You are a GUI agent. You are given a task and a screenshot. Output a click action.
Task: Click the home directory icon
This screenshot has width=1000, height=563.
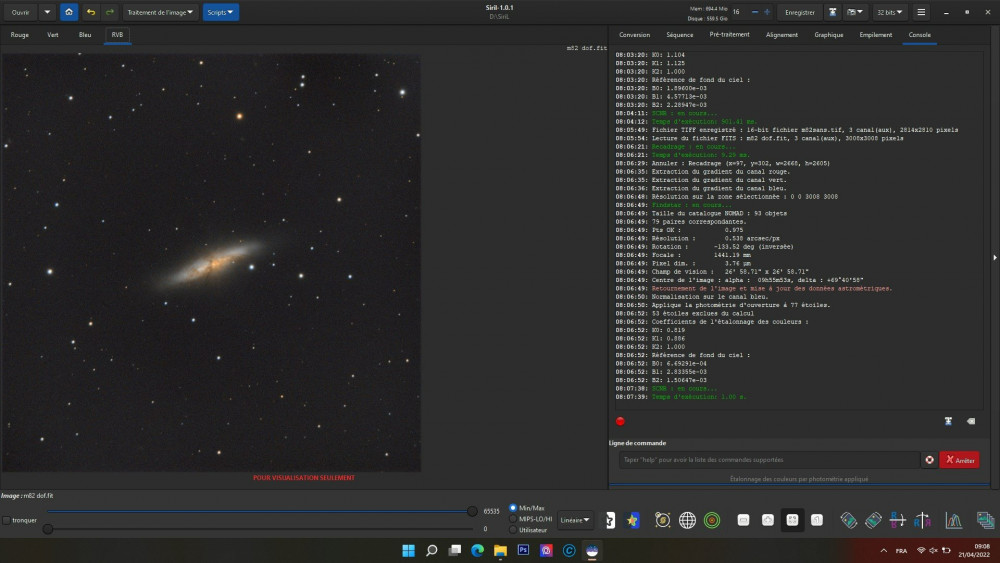point(69,12)
